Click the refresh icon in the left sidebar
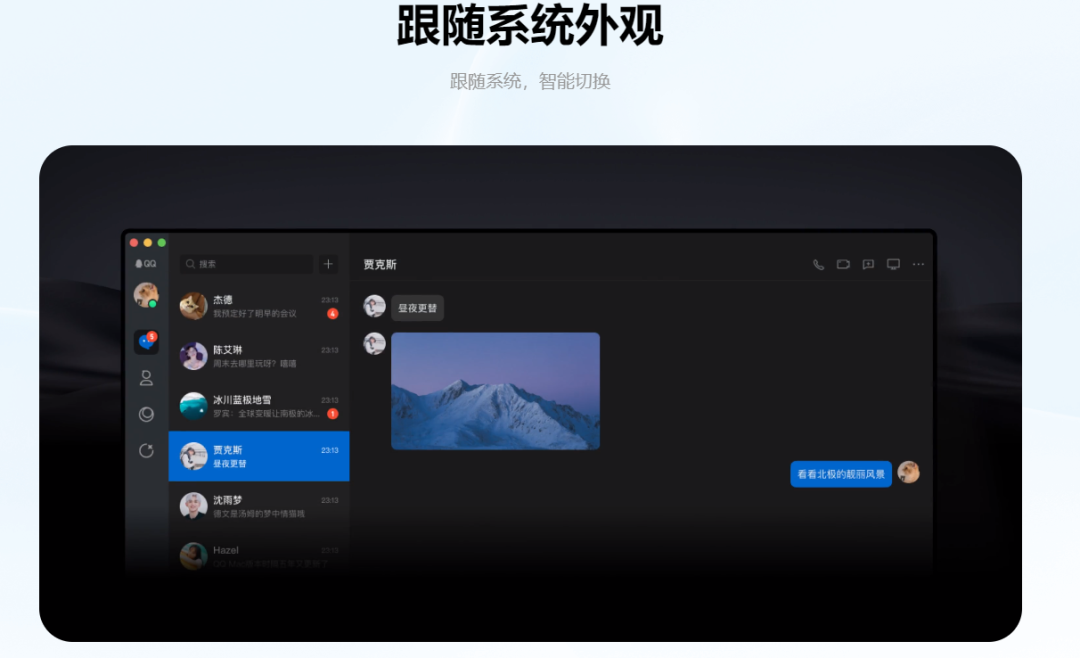Viewport: 1080px width, 658px height. (x=146, y=450)
